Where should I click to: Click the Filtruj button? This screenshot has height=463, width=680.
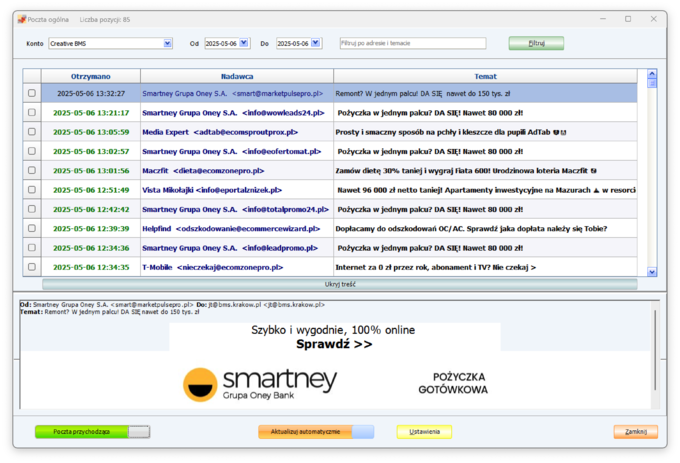click(536, 43)
